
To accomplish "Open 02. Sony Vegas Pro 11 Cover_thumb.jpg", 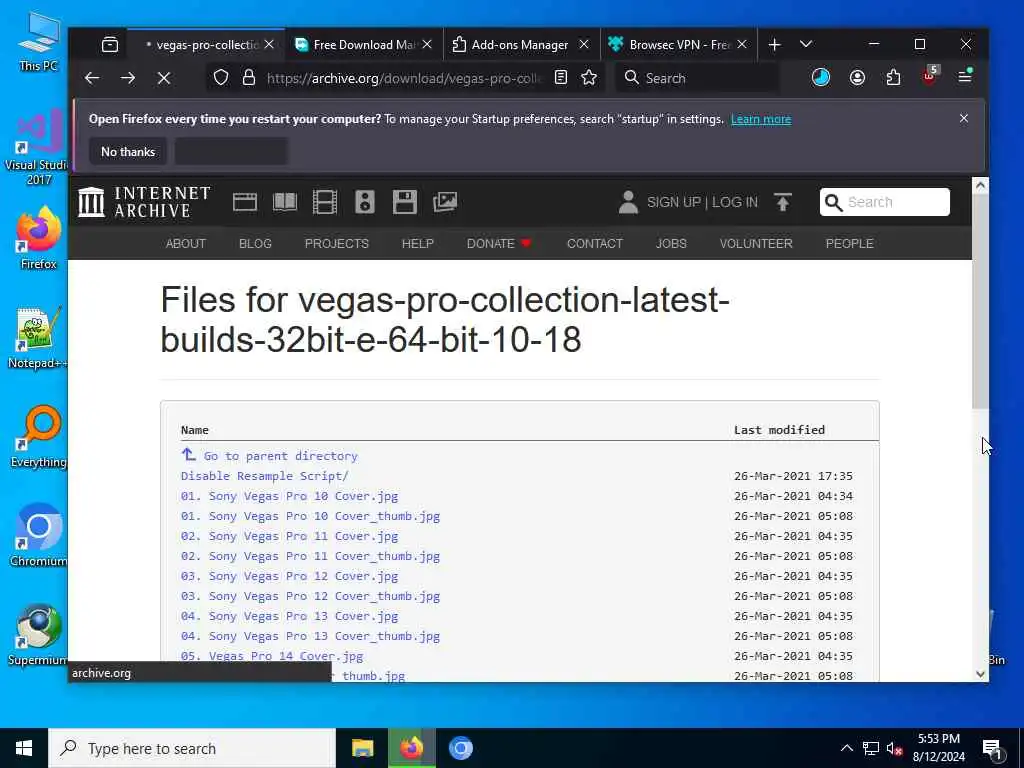I will point(310,556).
